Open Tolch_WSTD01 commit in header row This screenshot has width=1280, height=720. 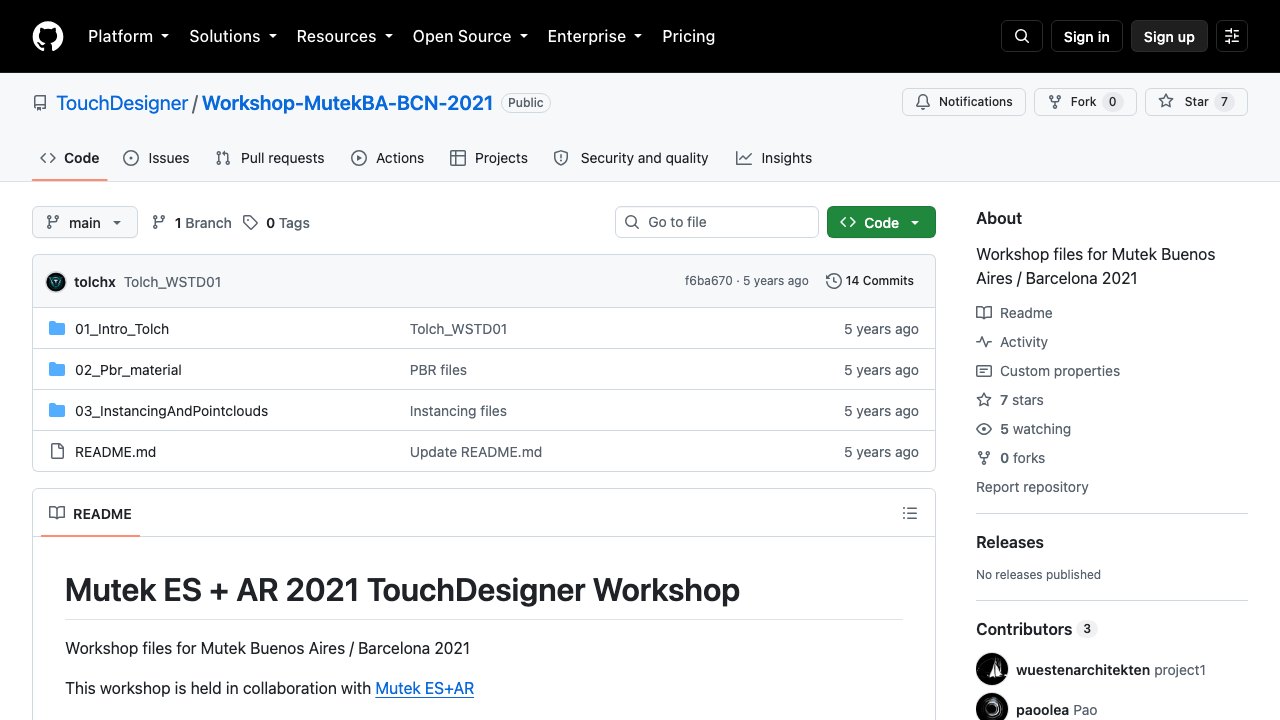click(x=172, y=282)
